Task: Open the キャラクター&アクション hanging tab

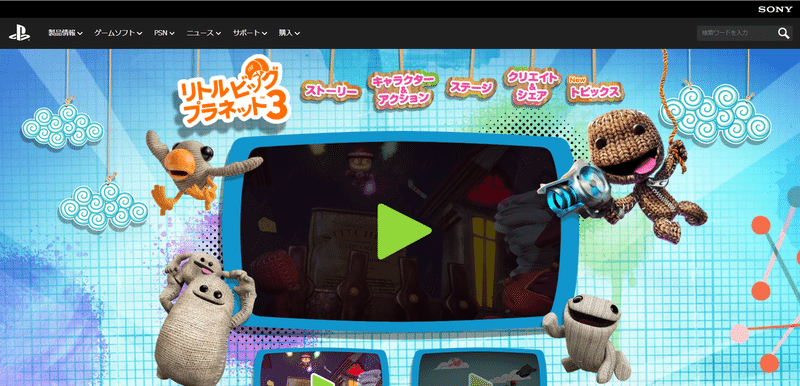Action: click(403, 89)
